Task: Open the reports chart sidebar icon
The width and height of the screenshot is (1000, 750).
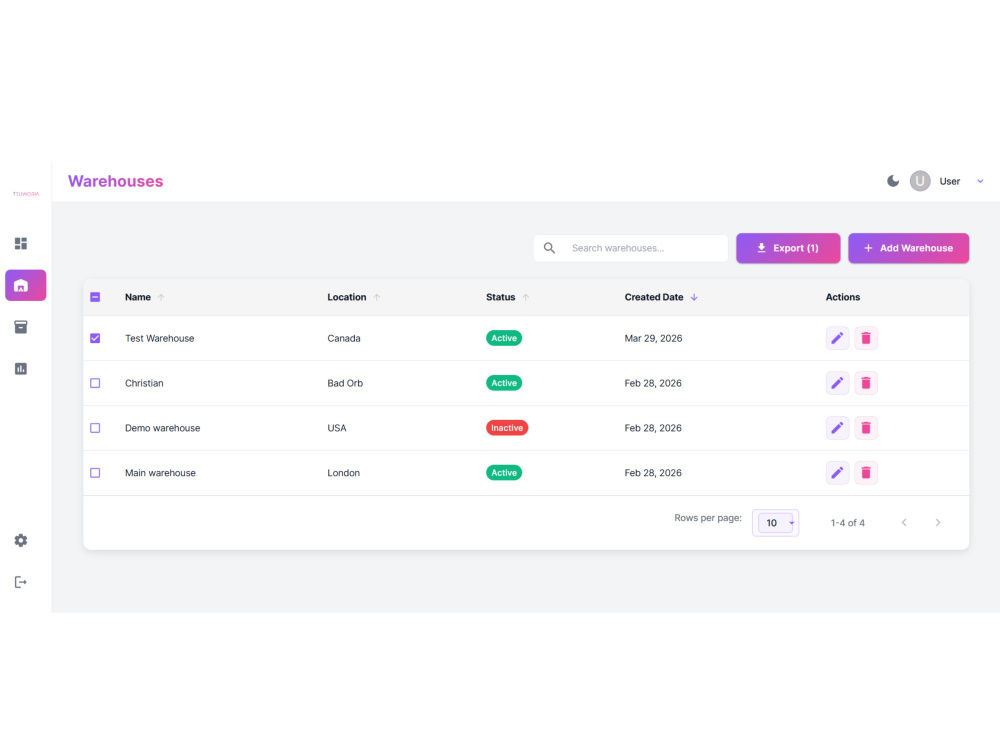Action: coord(21,369)
